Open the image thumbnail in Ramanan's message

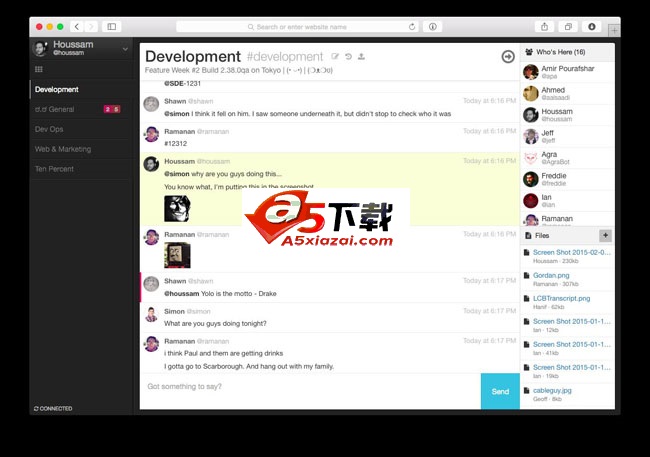pyautogui.click(x=177, y=255)
